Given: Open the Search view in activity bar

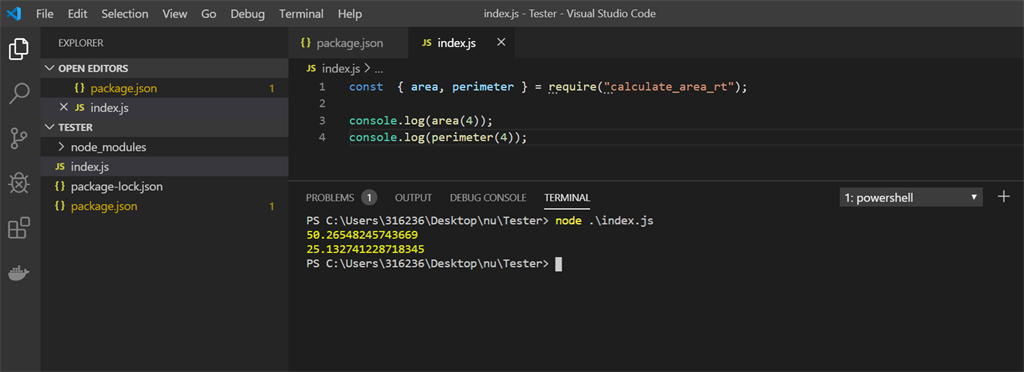Looking at the screenshot, I should click(x=19, y=93).
